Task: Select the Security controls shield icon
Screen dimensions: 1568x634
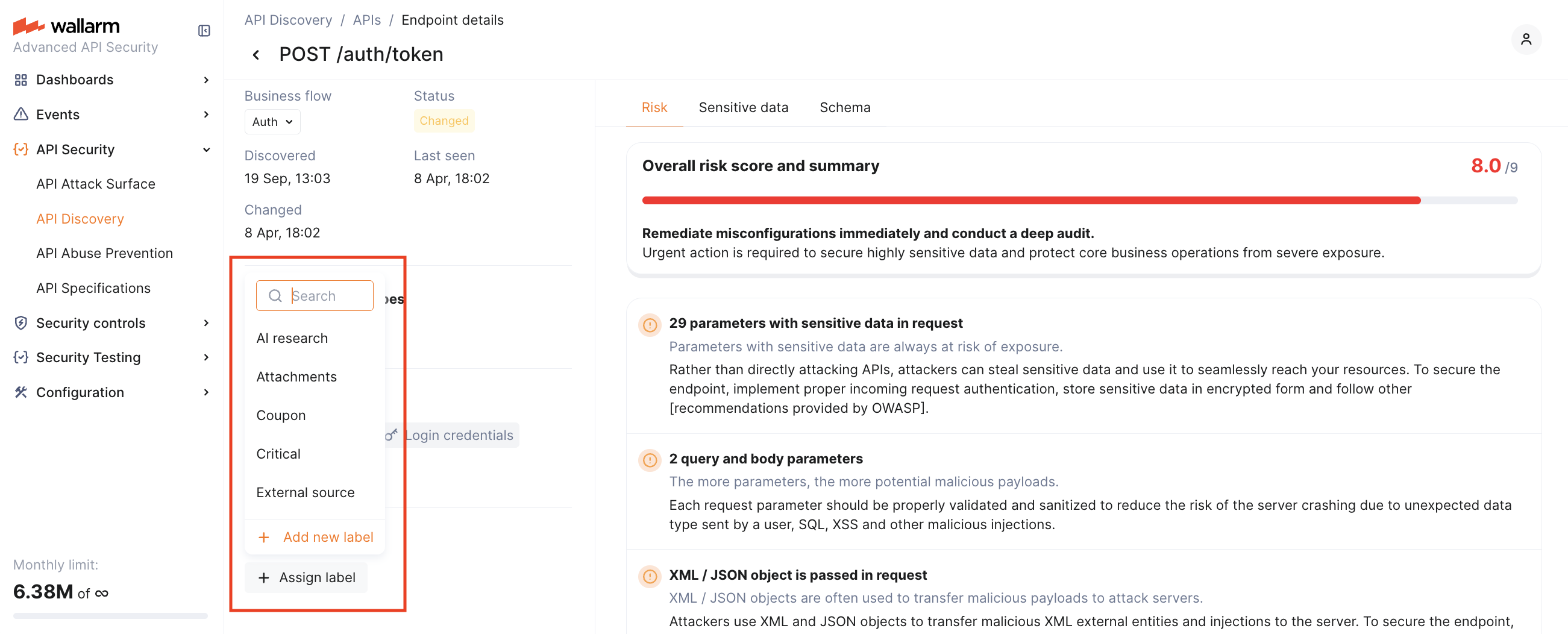Action: pos(20,323)
